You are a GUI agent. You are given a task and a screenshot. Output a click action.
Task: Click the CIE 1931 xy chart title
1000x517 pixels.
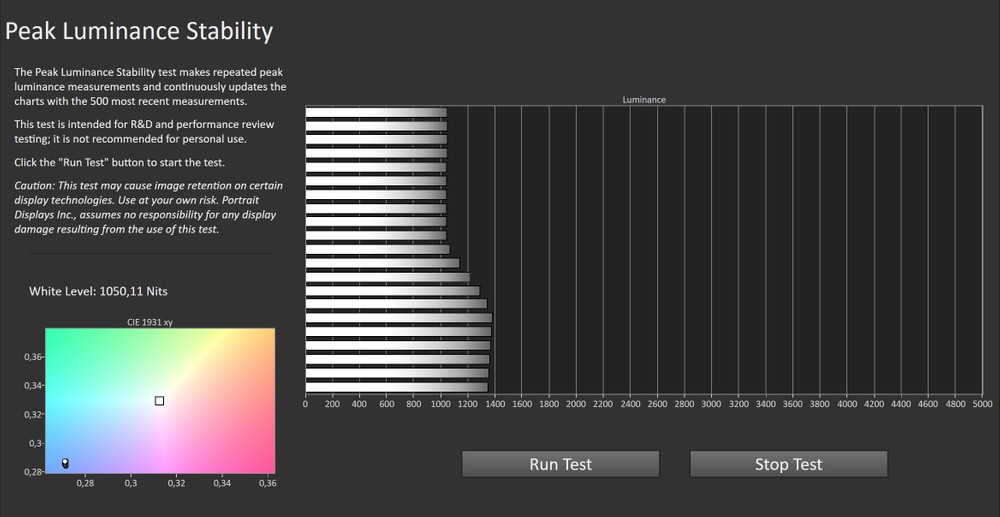[150, 322]
